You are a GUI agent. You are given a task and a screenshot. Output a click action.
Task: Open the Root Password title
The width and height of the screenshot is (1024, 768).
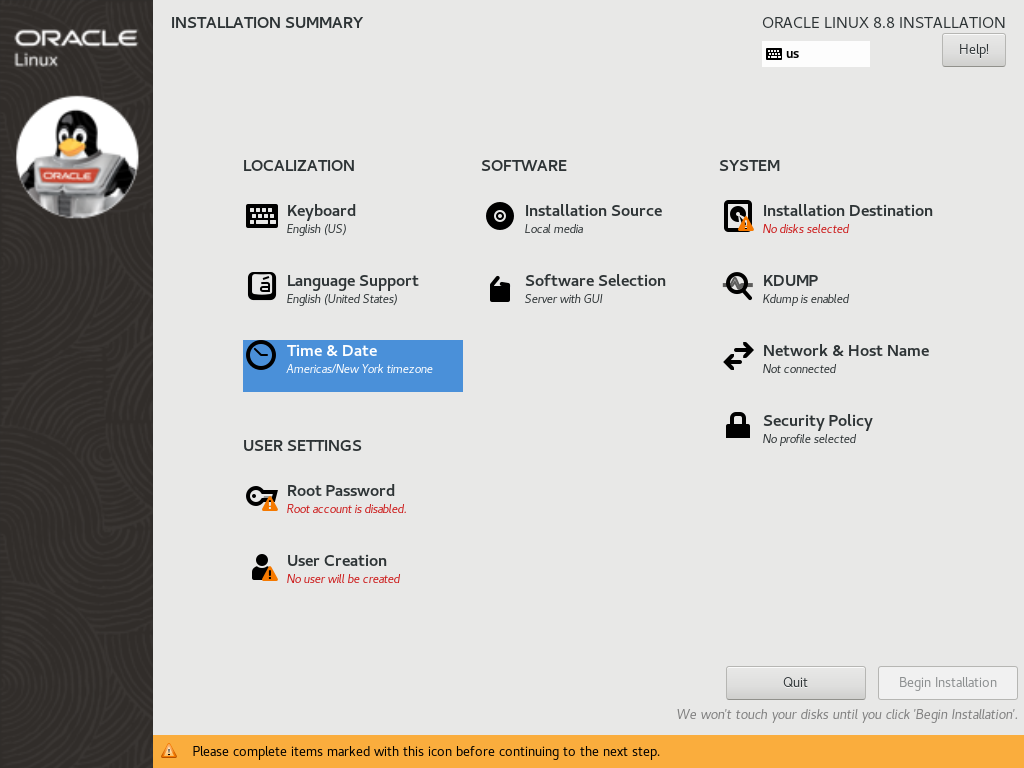pyautogui.click(x=340, y=490)
